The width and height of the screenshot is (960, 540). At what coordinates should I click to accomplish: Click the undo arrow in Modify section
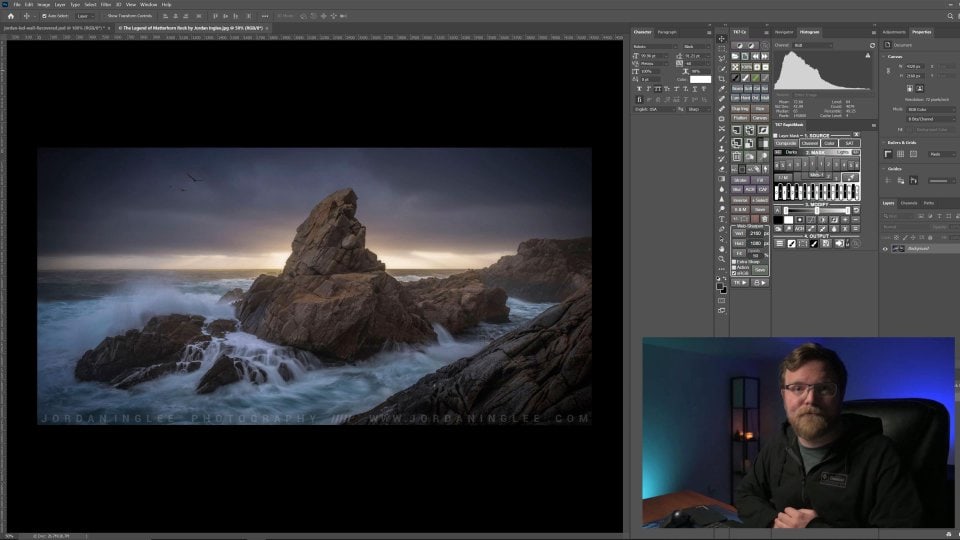(x=856, y=211)
